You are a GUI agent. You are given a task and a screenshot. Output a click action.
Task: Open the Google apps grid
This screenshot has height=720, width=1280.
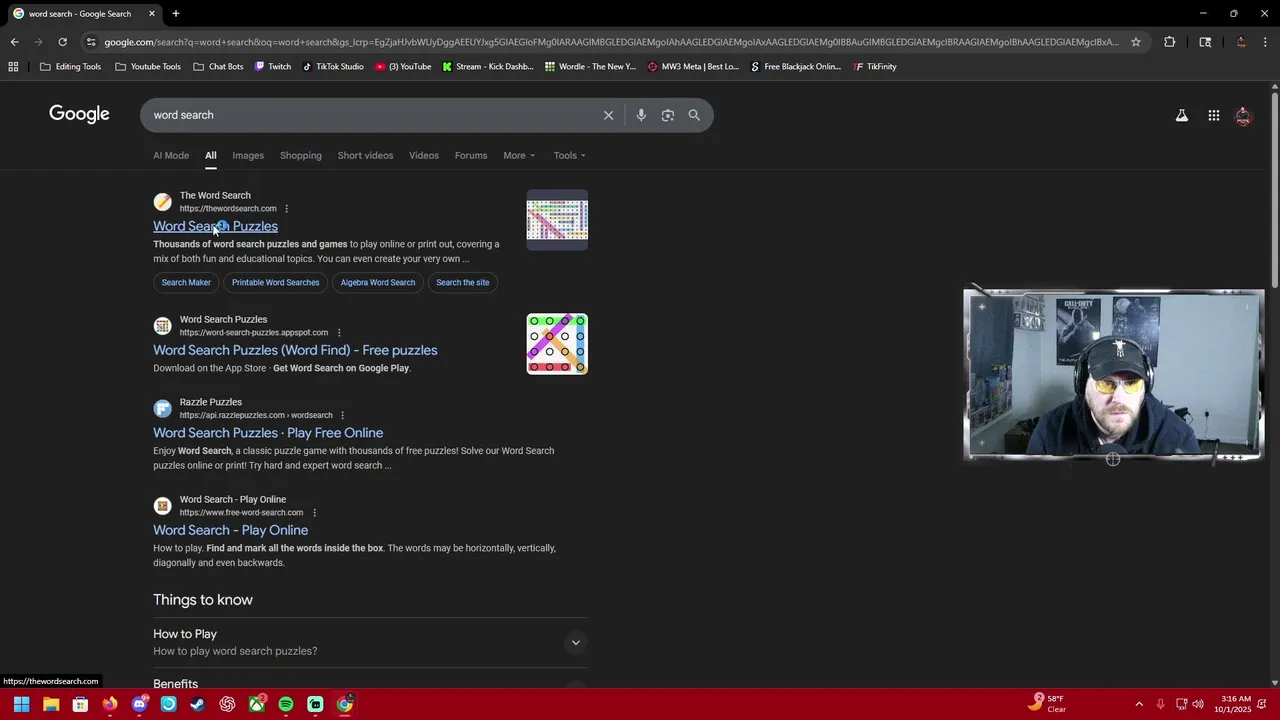(1213, 116)
